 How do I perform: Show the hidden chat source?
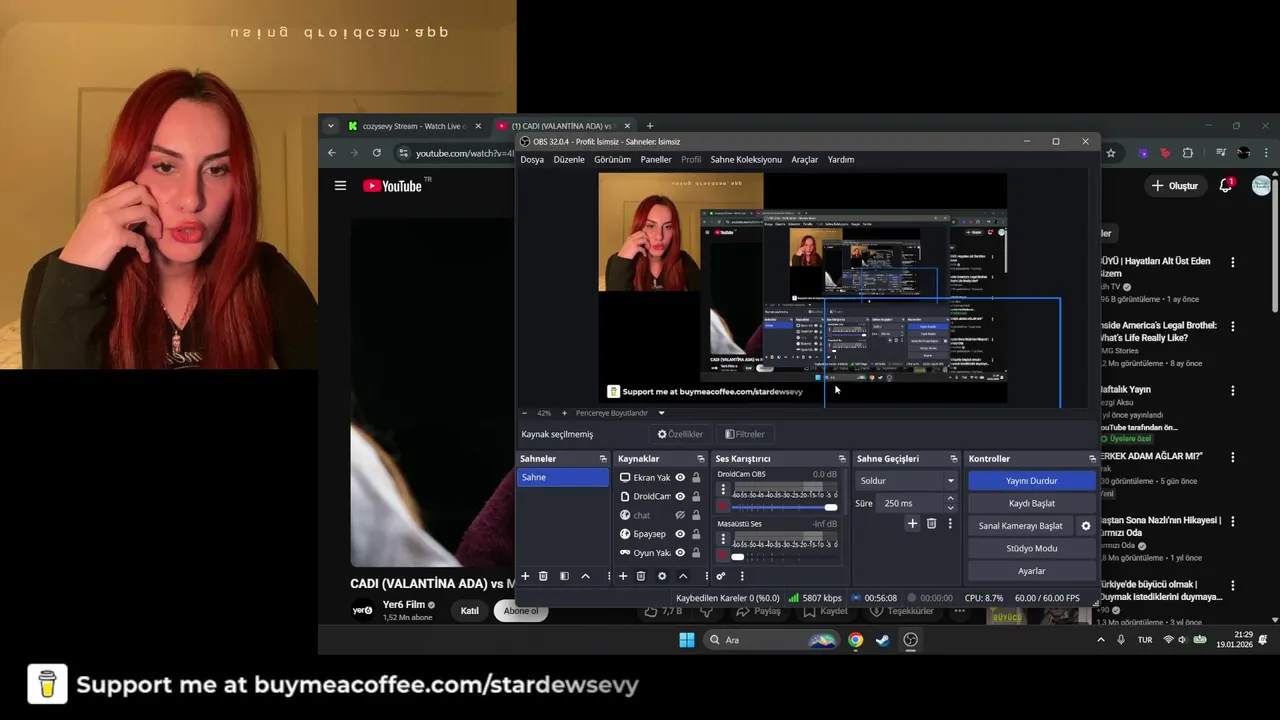point(680,516)
